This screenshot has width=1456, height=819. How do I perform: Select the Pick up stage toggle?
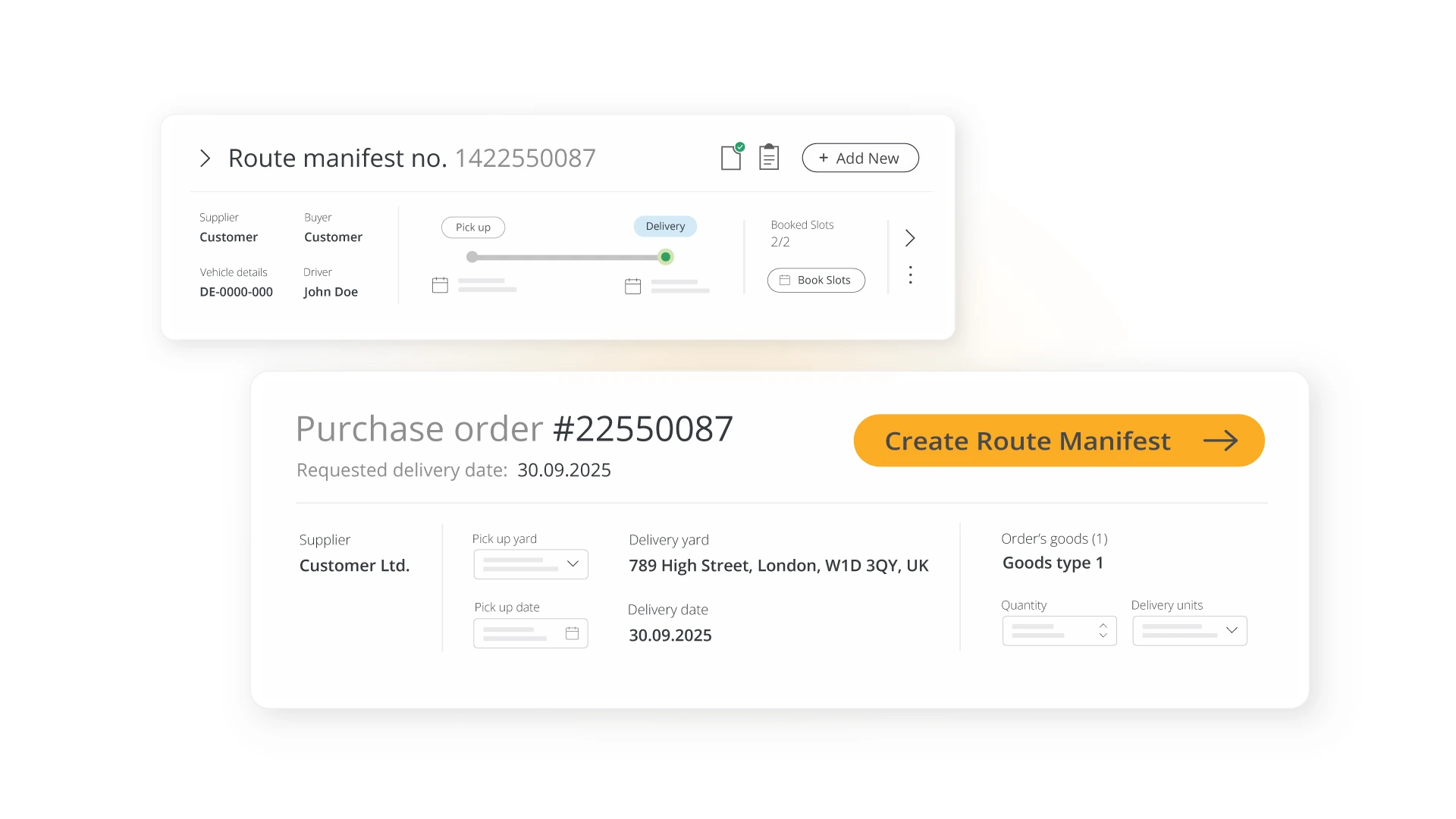[x=472, y=227]
